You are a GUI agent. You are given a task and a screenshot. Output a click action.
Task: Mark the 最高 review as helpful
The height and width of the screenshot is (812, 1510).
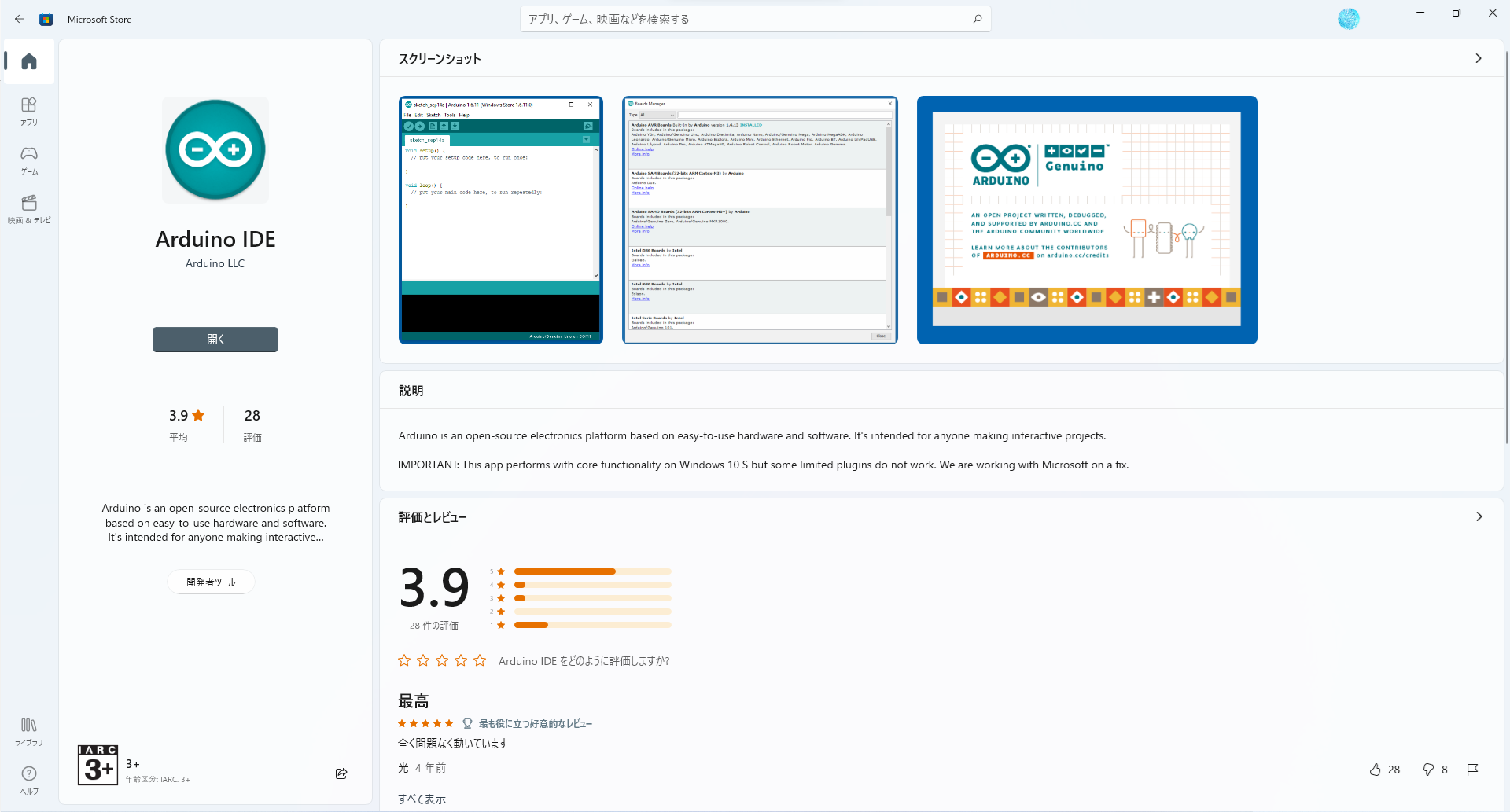click(x=1384, y=770)
